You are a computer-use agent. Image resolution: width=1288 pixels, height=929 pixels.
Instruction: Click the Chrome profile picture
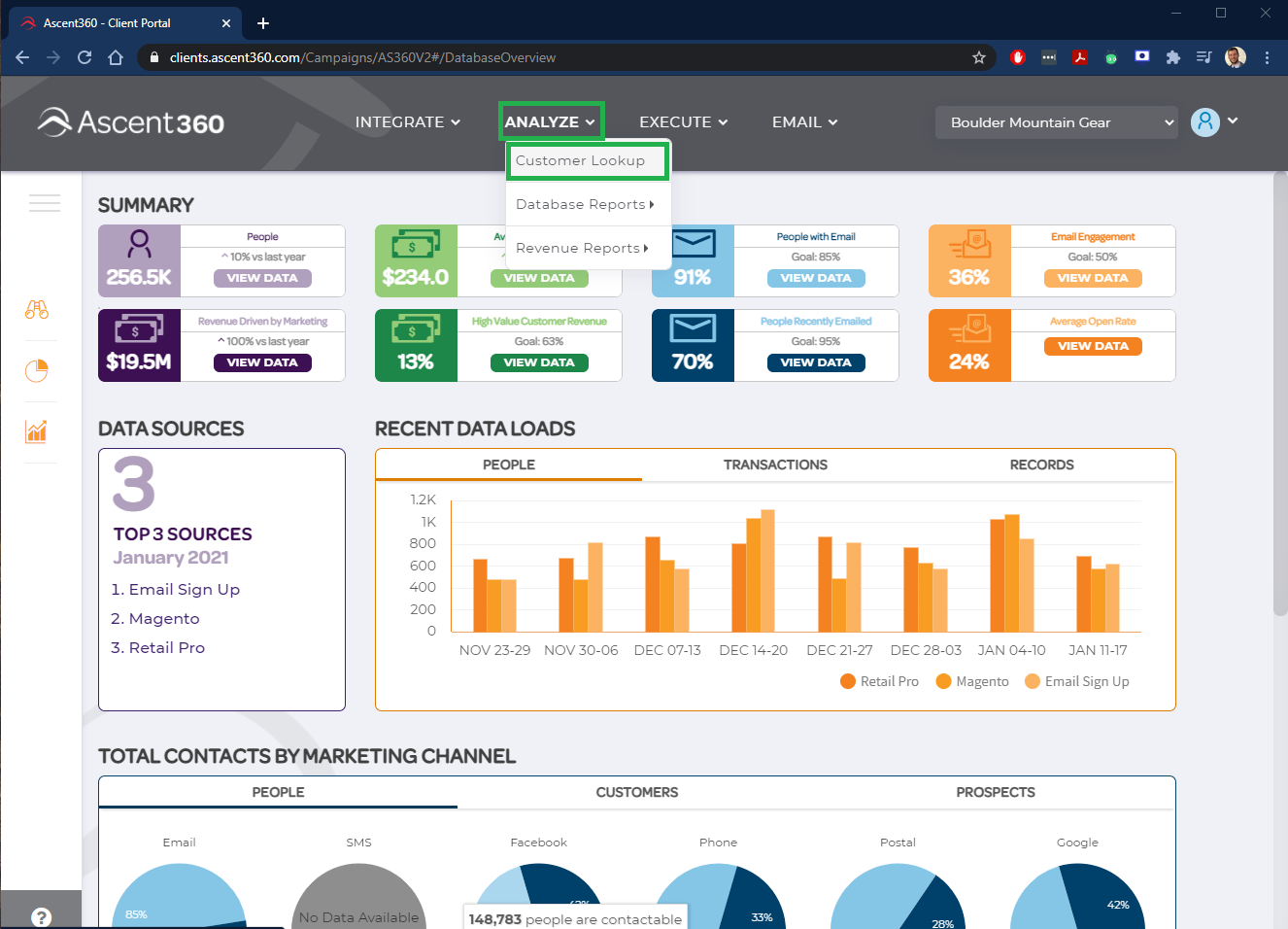tap(1236, 57)
